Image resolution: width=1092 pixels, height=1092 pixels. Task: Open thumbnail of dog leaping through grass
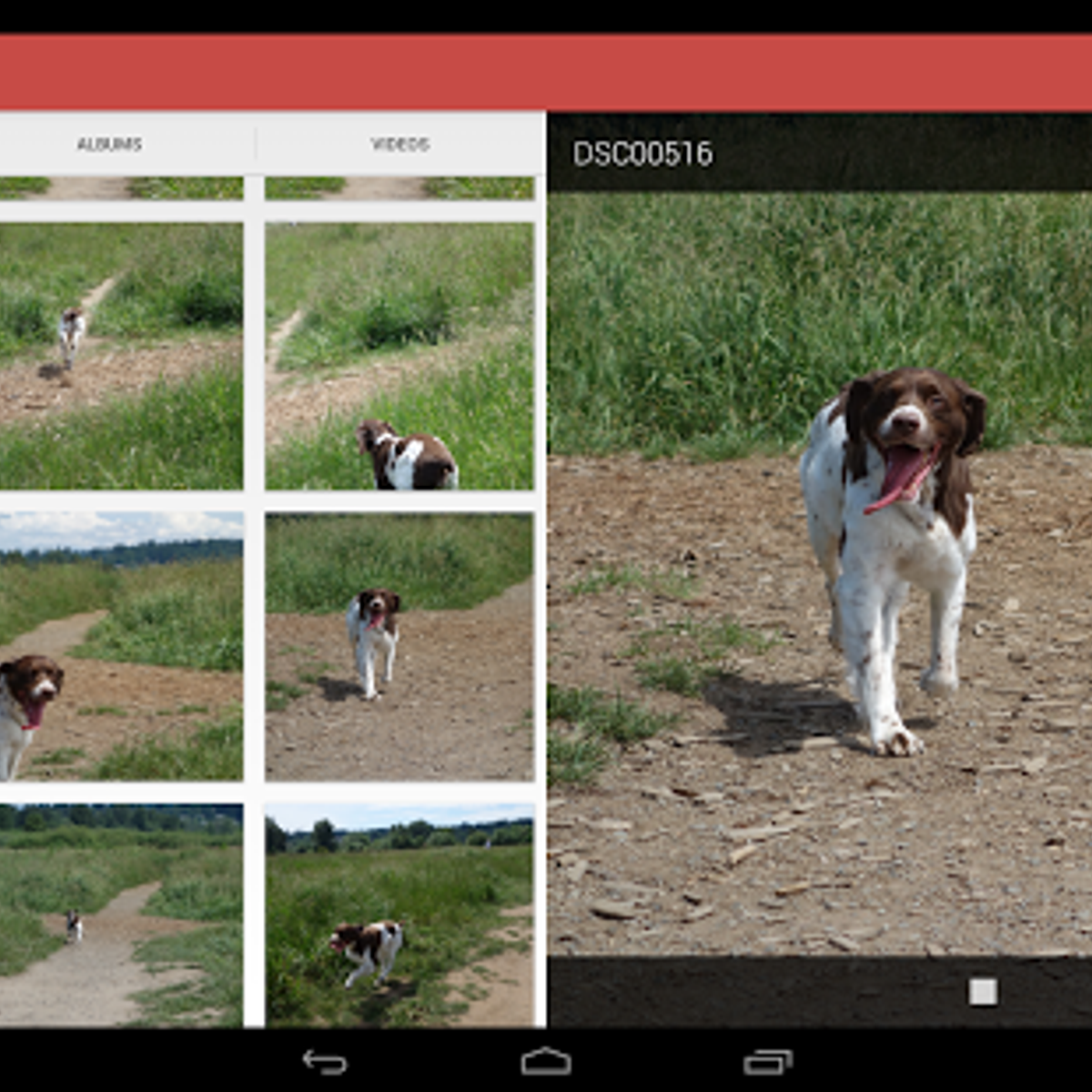(399, 915)
